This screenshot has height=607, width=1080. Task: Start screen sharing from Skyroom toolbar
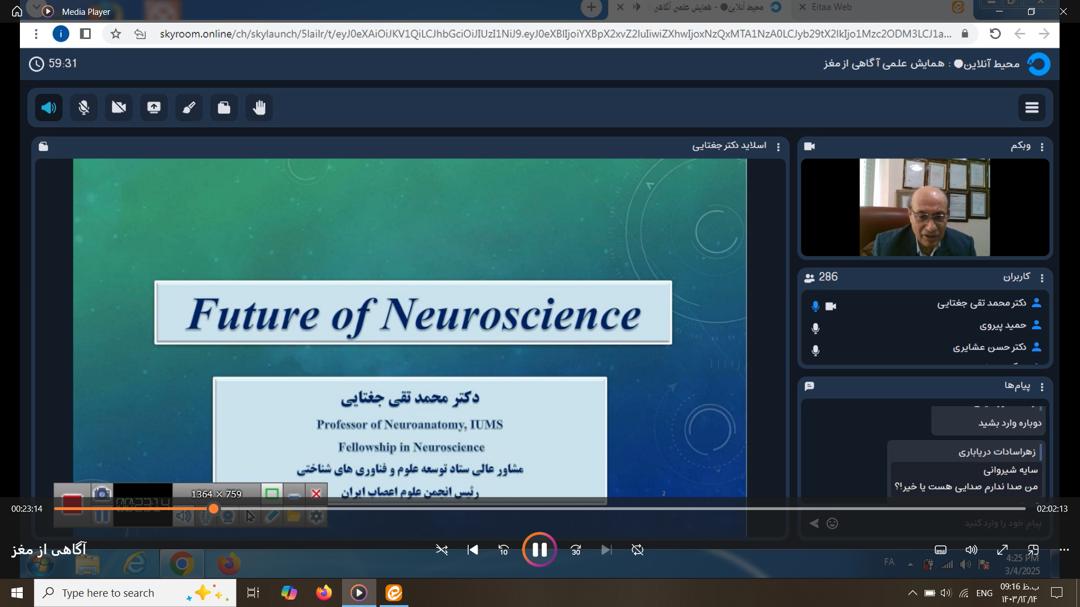[154, 107]
